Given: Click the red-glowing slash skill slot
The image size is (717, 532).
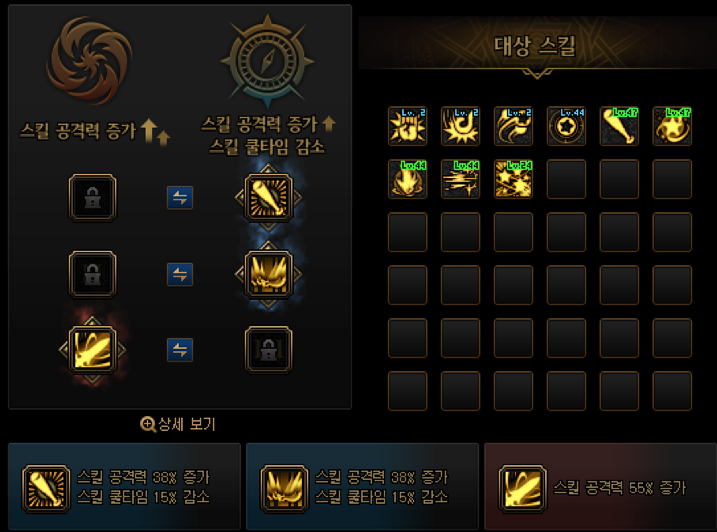Looking at the screenshot, I should point(92,350).
